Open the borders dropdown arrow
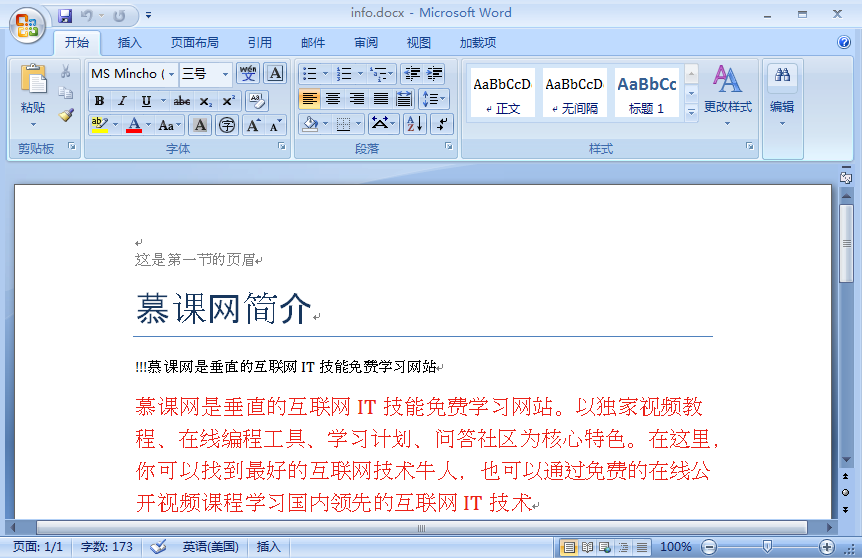862x558 pixels. pos(358,124)
